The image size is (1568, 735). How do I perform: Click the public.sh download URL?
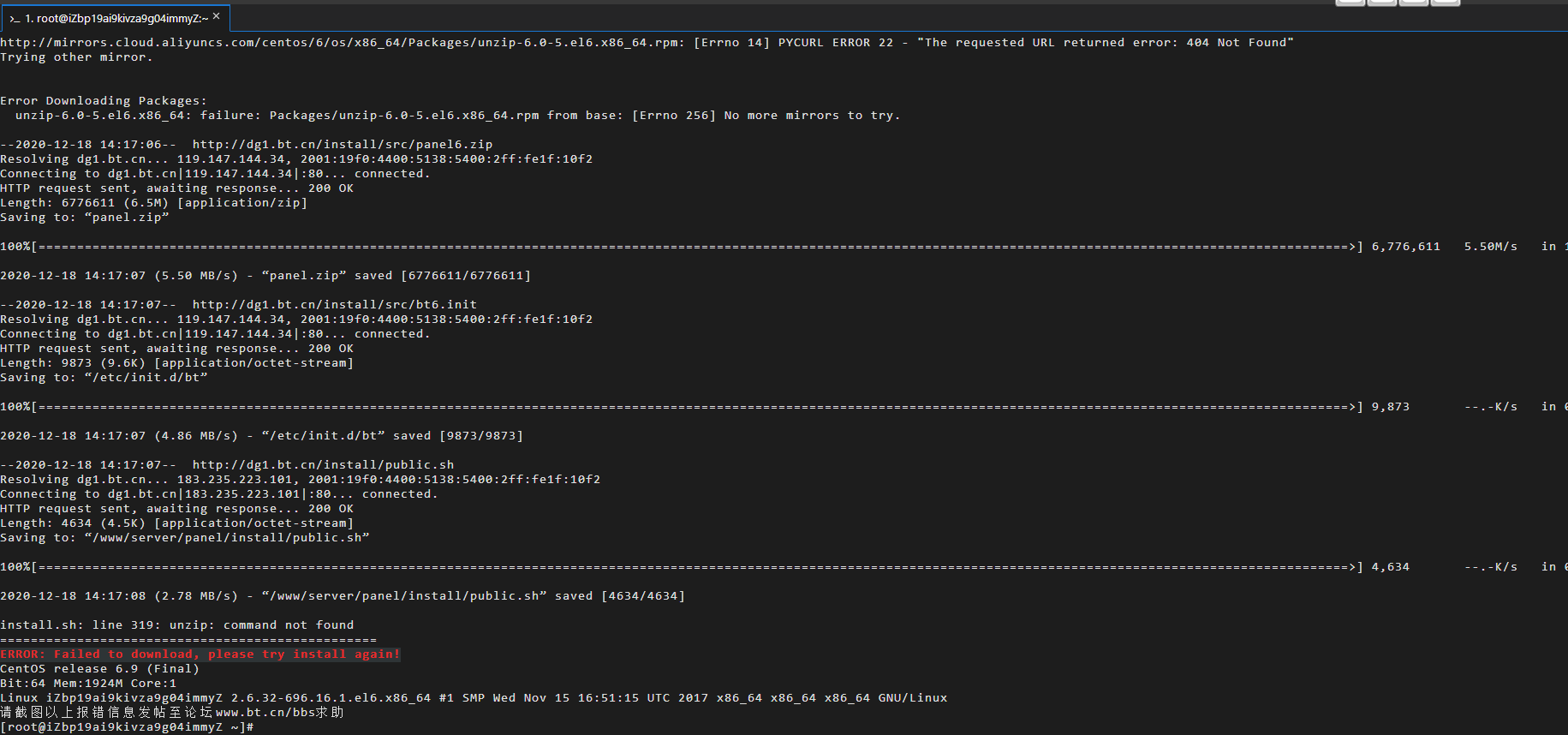pyautogui.click(x=323, y=465)
